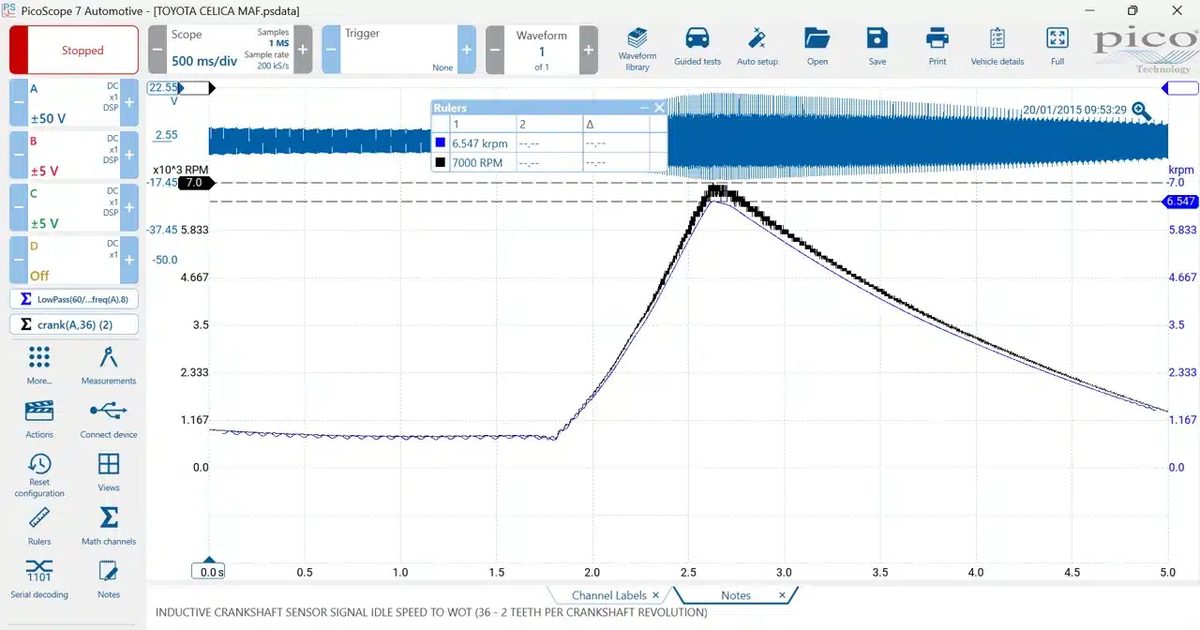
Task: Run Auto setup
Action: (757, 48)
